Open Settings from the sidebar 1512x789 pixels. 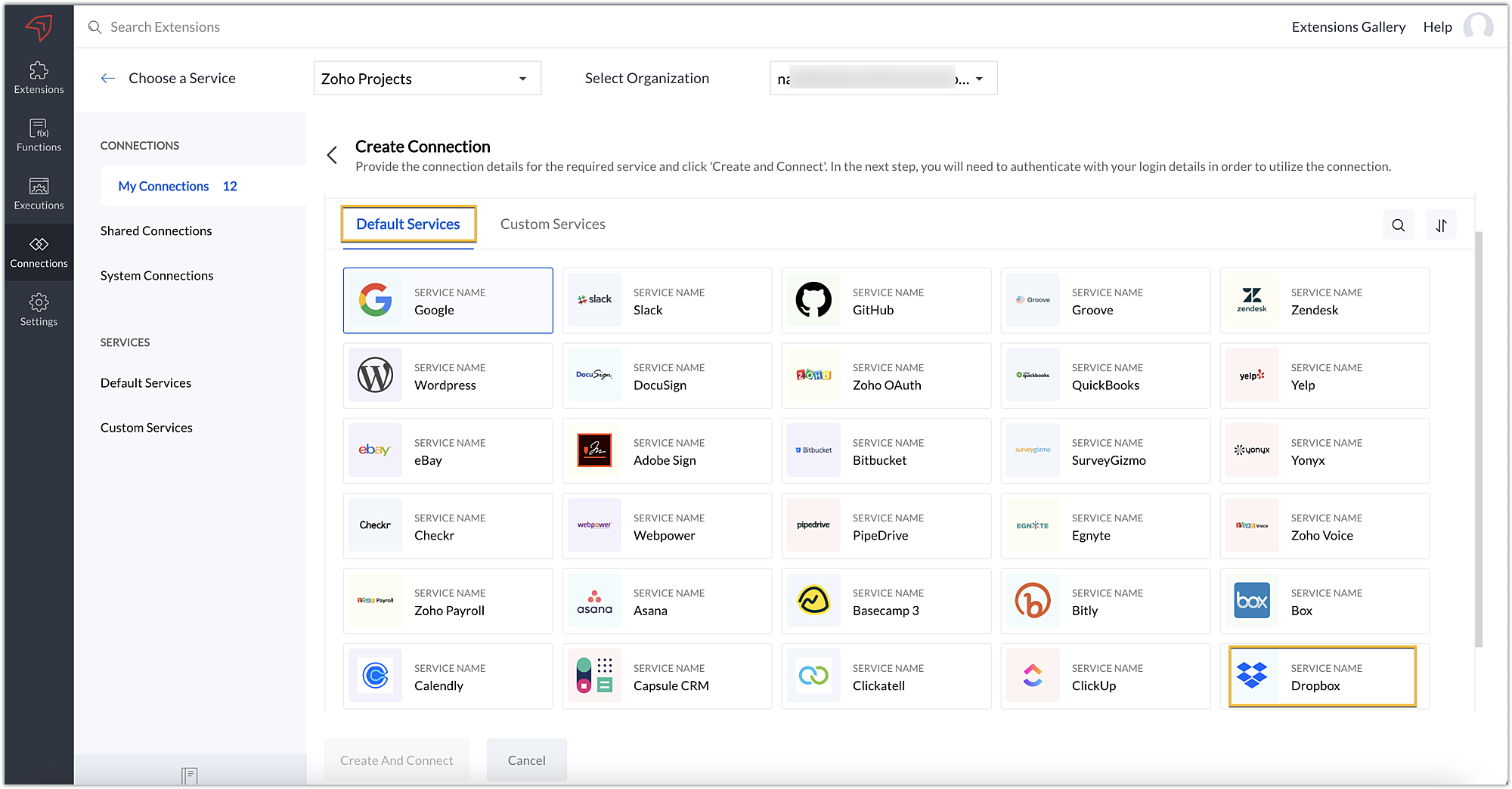(39, 311)
